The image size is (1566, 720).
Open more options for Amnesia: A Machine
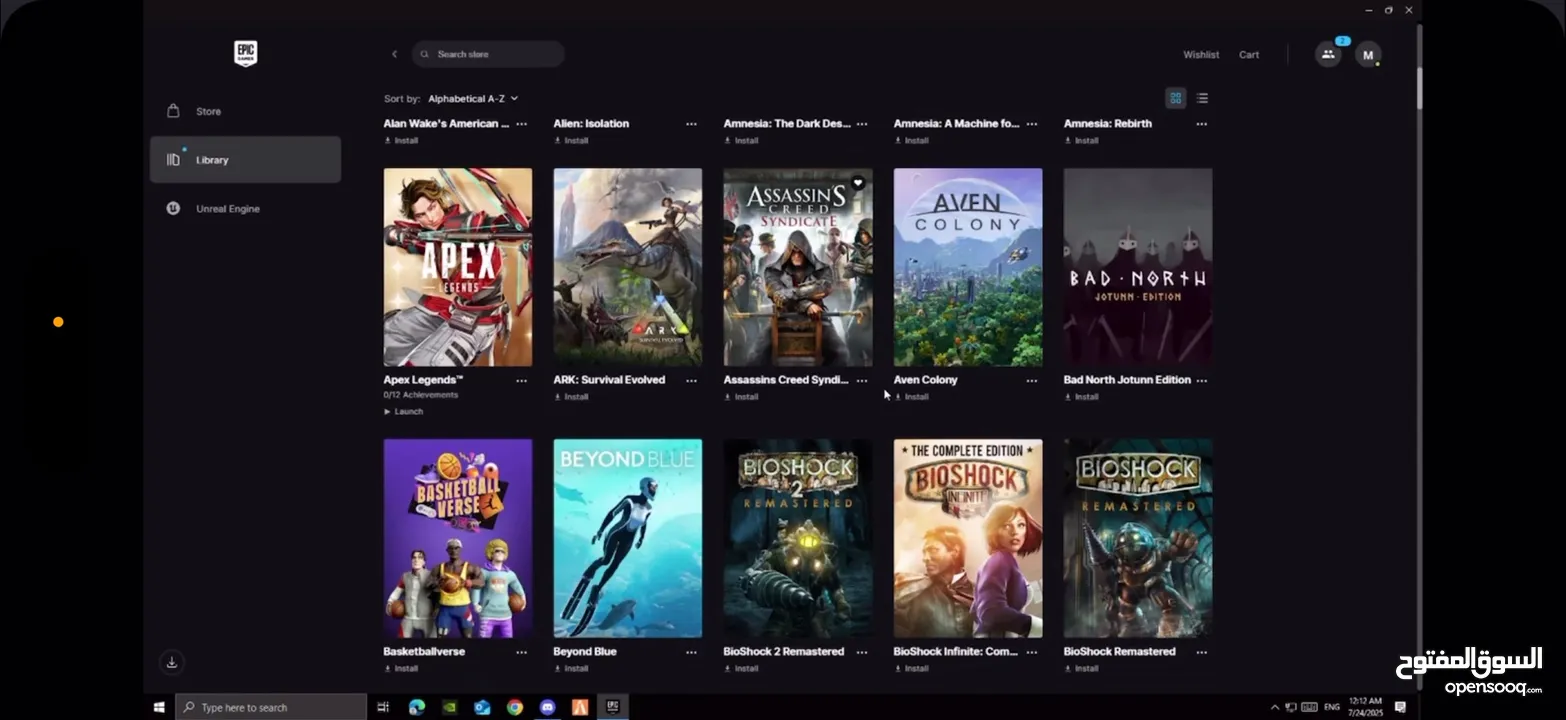[1032, 124]
